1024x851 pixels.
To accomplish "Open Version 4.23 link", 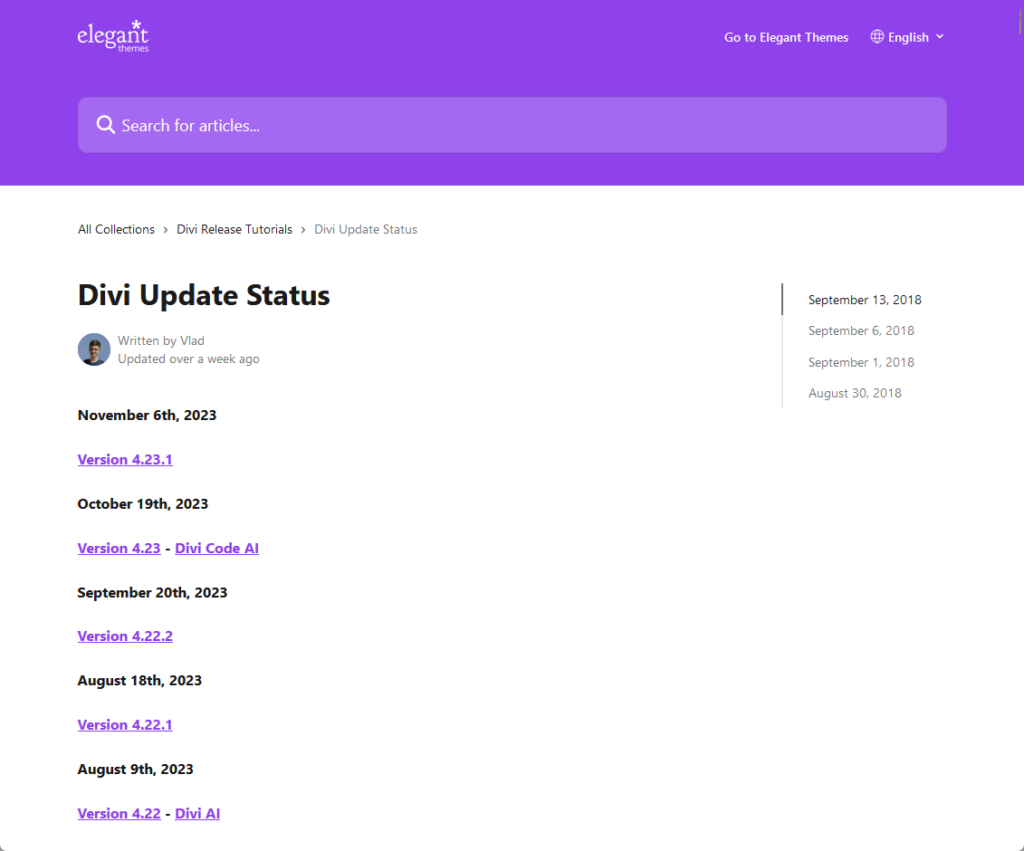I will click(x=119, y=549).
